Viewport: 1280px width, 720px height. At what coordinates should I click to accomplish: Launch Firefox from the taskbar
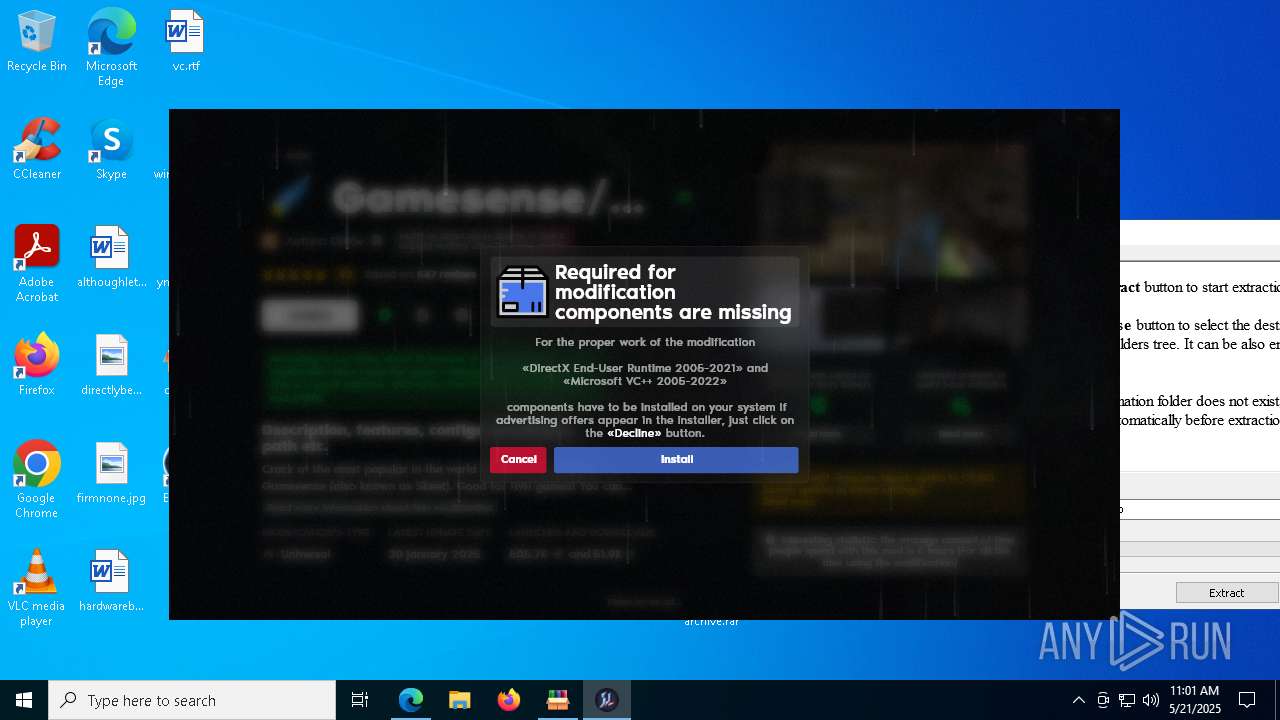pos(508,700)
